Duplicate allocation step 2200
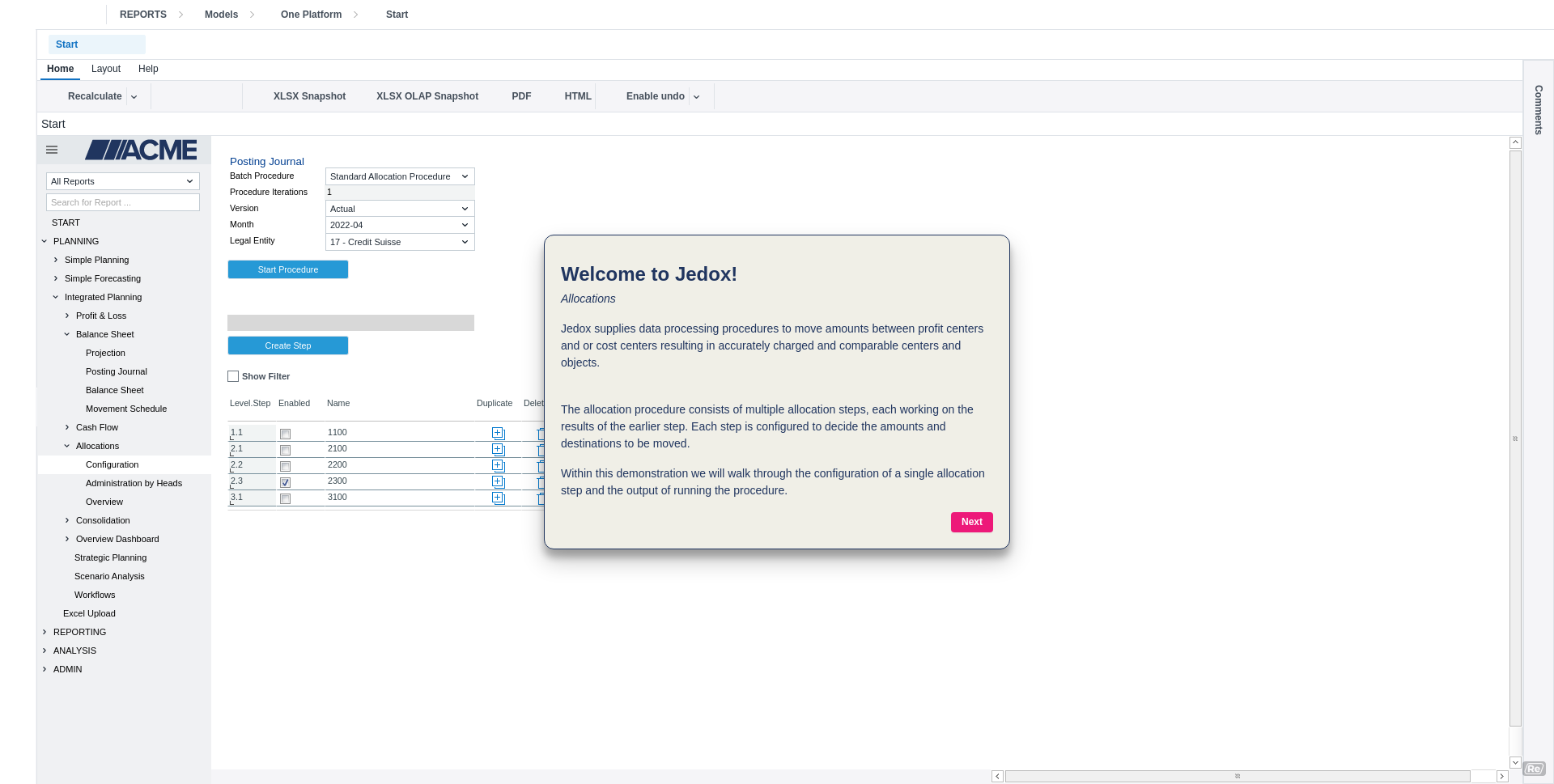Image resolution: width=1554 pixels, height=784 pixels. click(498, 465)
